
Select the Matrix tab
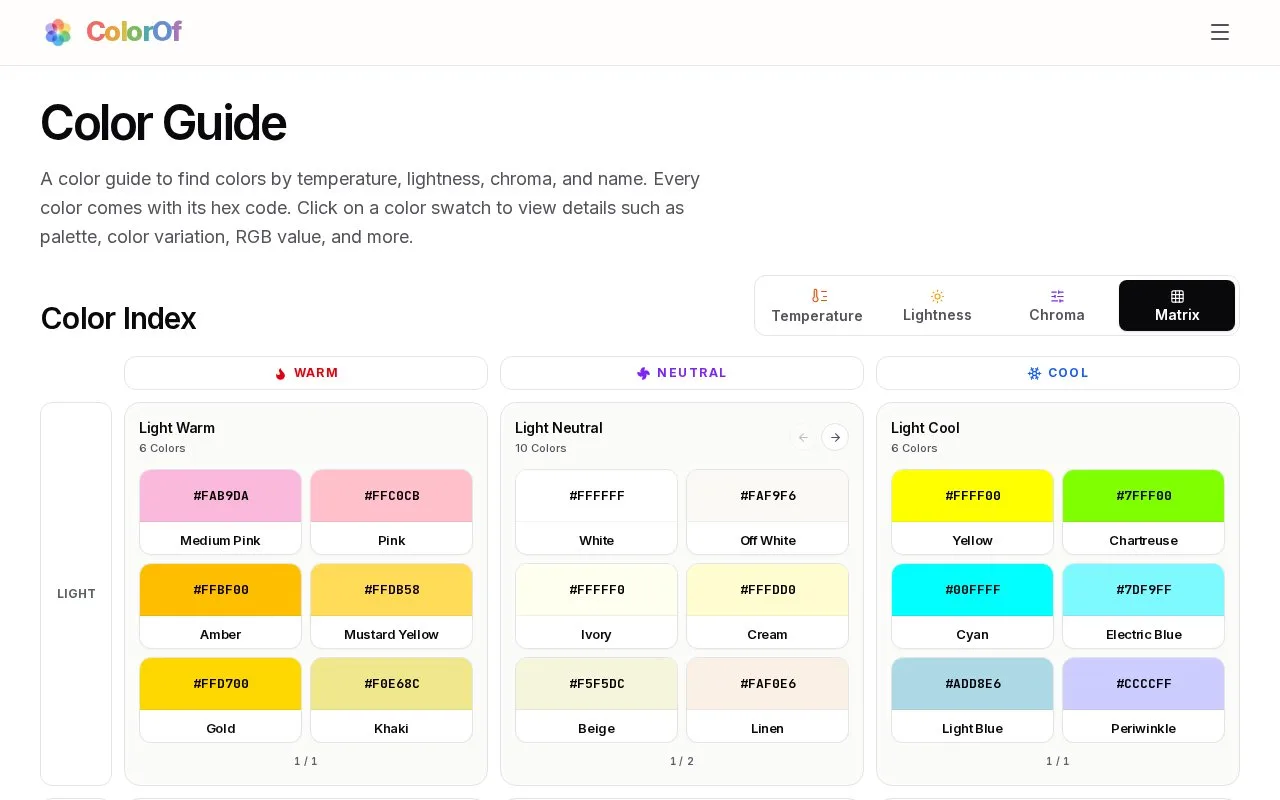point(1177,305)
